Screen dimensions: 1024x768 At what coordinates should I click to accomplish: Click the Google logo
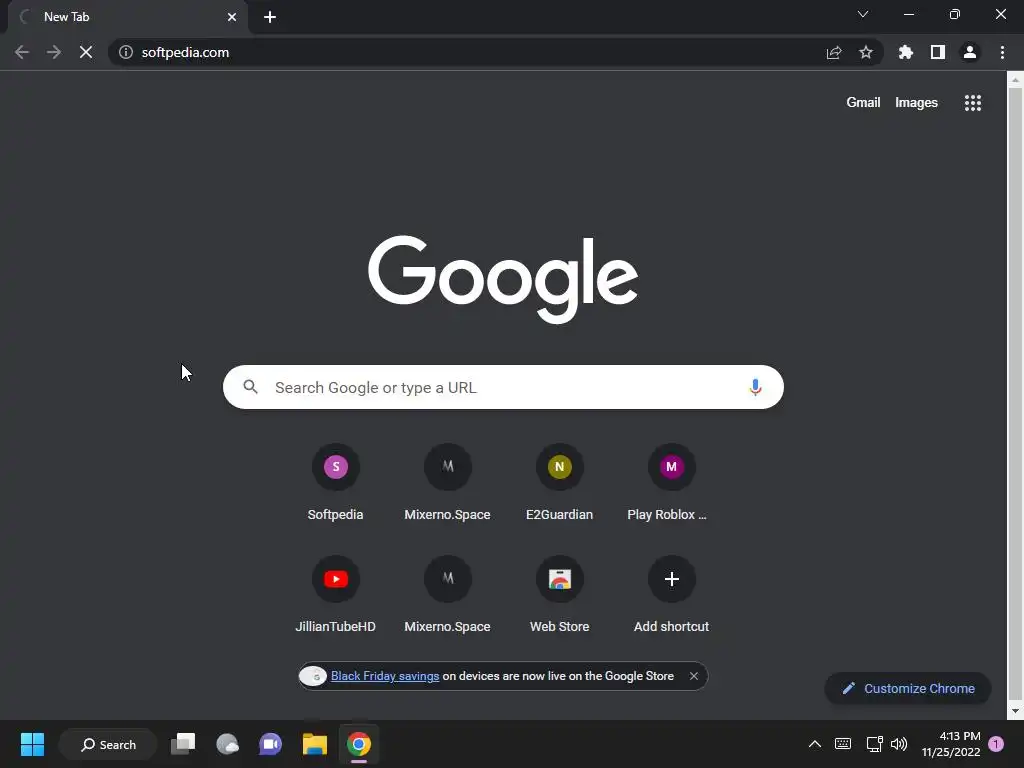[503, 279]
